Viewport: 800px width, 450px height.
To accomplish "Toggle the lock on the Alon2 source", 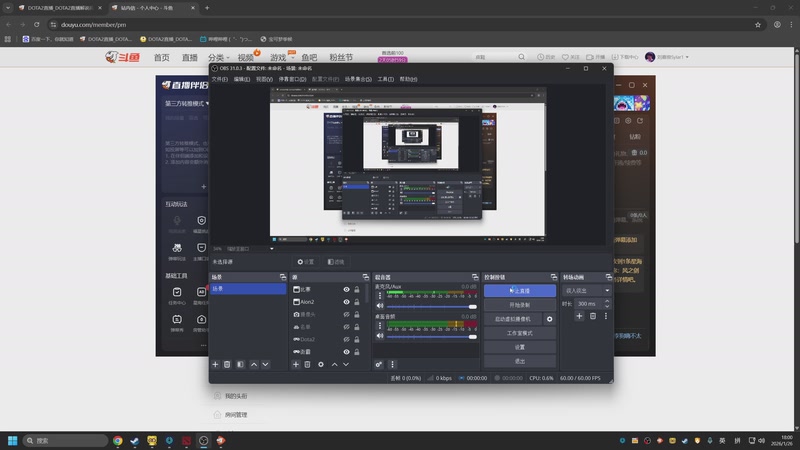I will pos(357,302).
